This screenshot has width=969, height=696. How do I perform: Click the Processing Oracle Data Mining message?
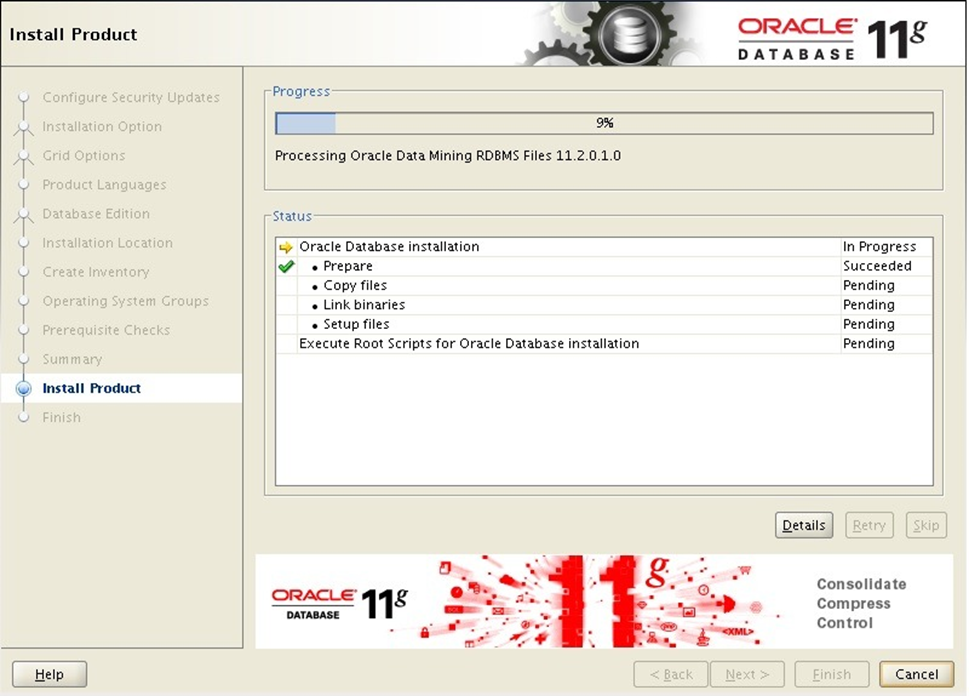[448, 156]
